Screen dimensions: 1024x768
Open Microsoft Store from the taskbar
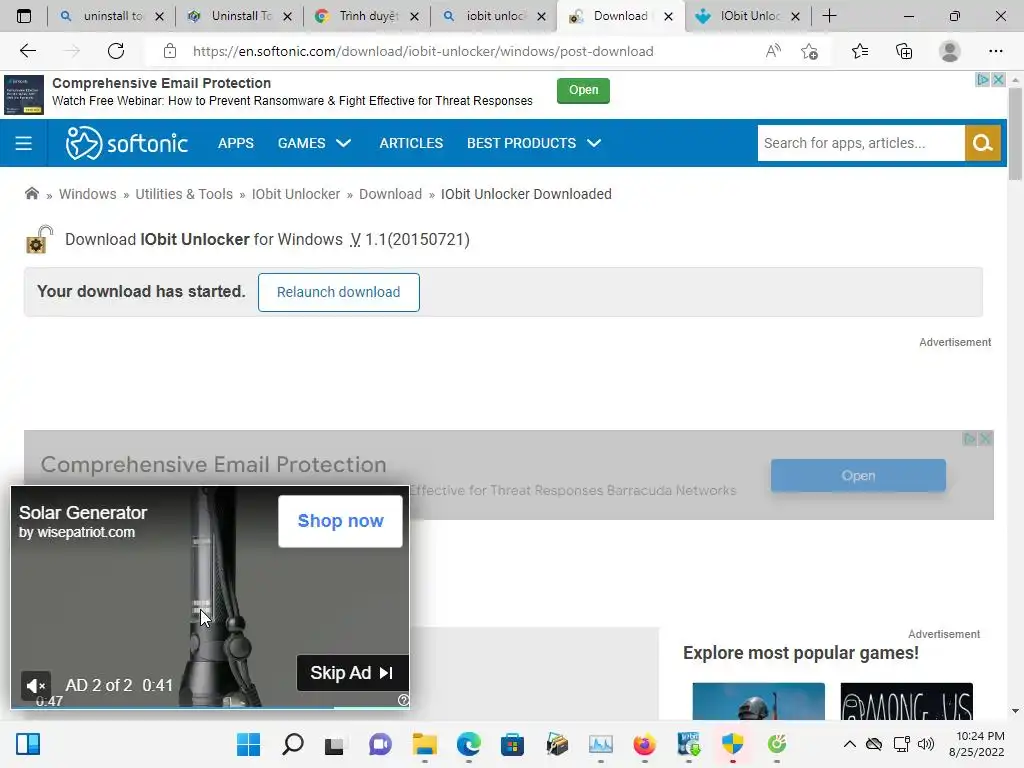(513, 744)
